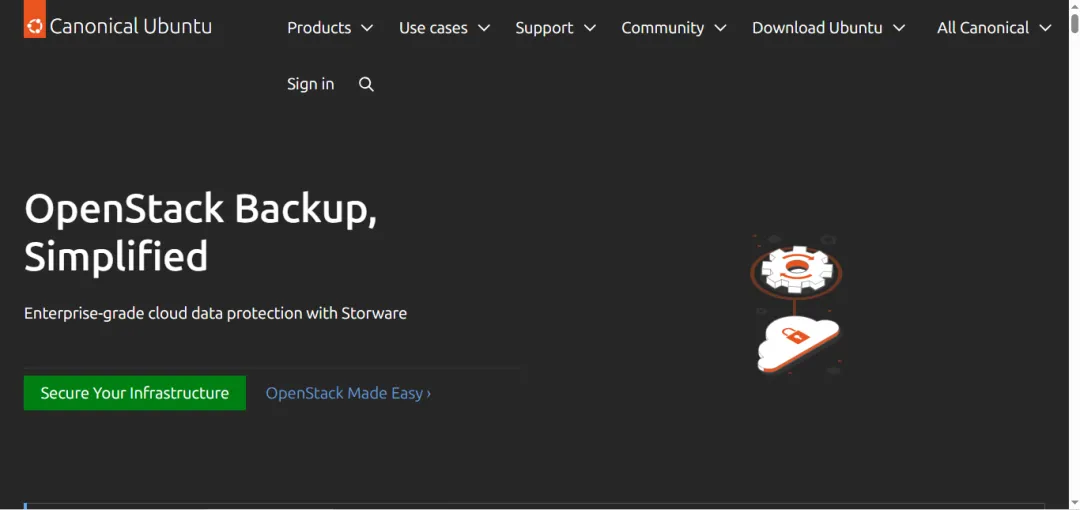The height and width of the screenshot is (510, 1080).
Task: Open search with the magnifier icon
Action: 366,85
